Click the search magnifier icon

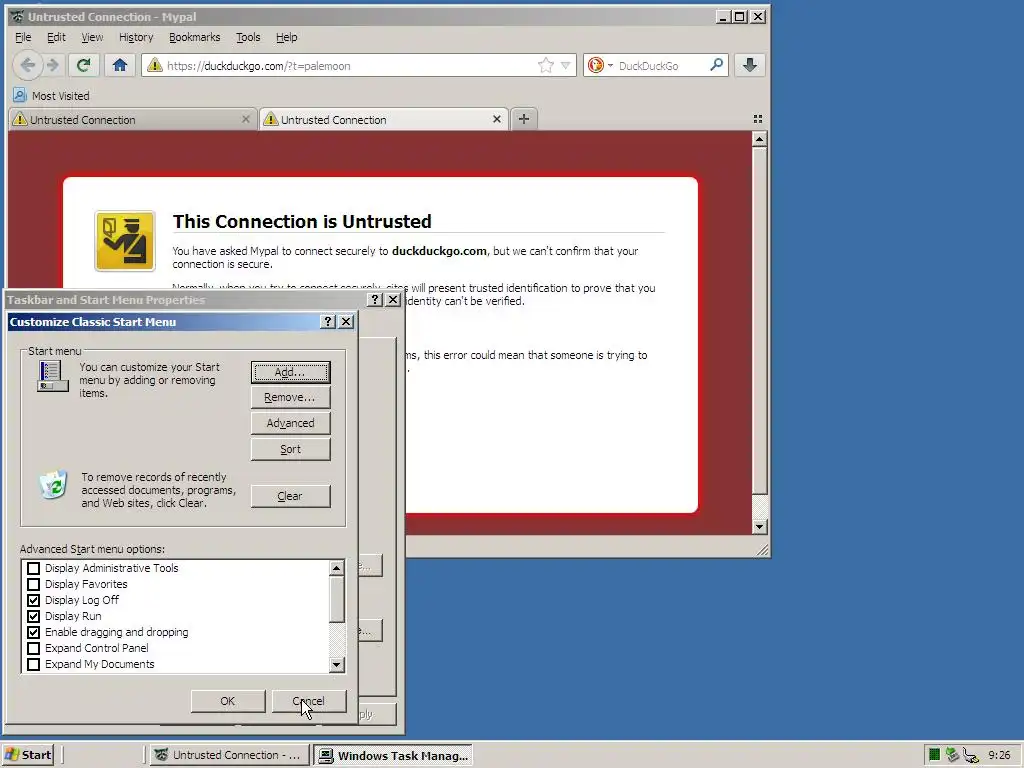pyautogui.click(x=716, y=65)
